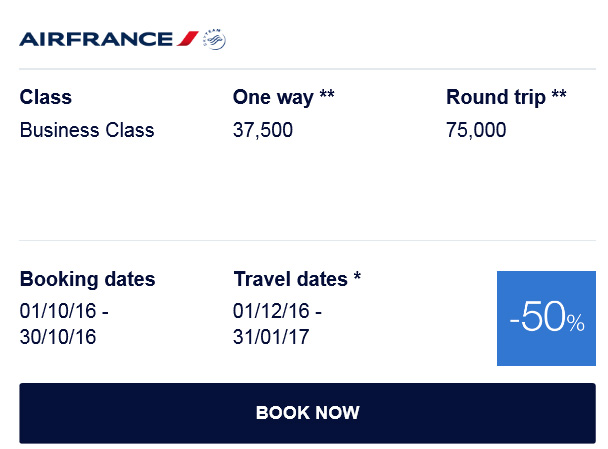The height and width of the screenshot is (449, 608).
Task: Click the double asterisk after One way
Action: [327, 96]
